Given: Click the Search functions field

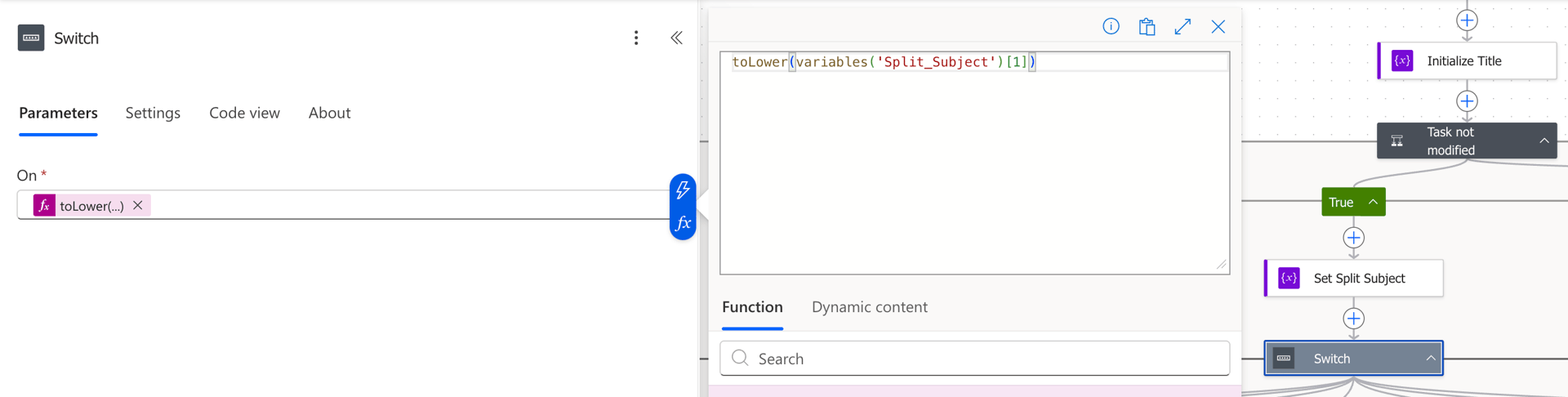Looking at the screenshot, I should pyautogui.click(x=974, y=359).
